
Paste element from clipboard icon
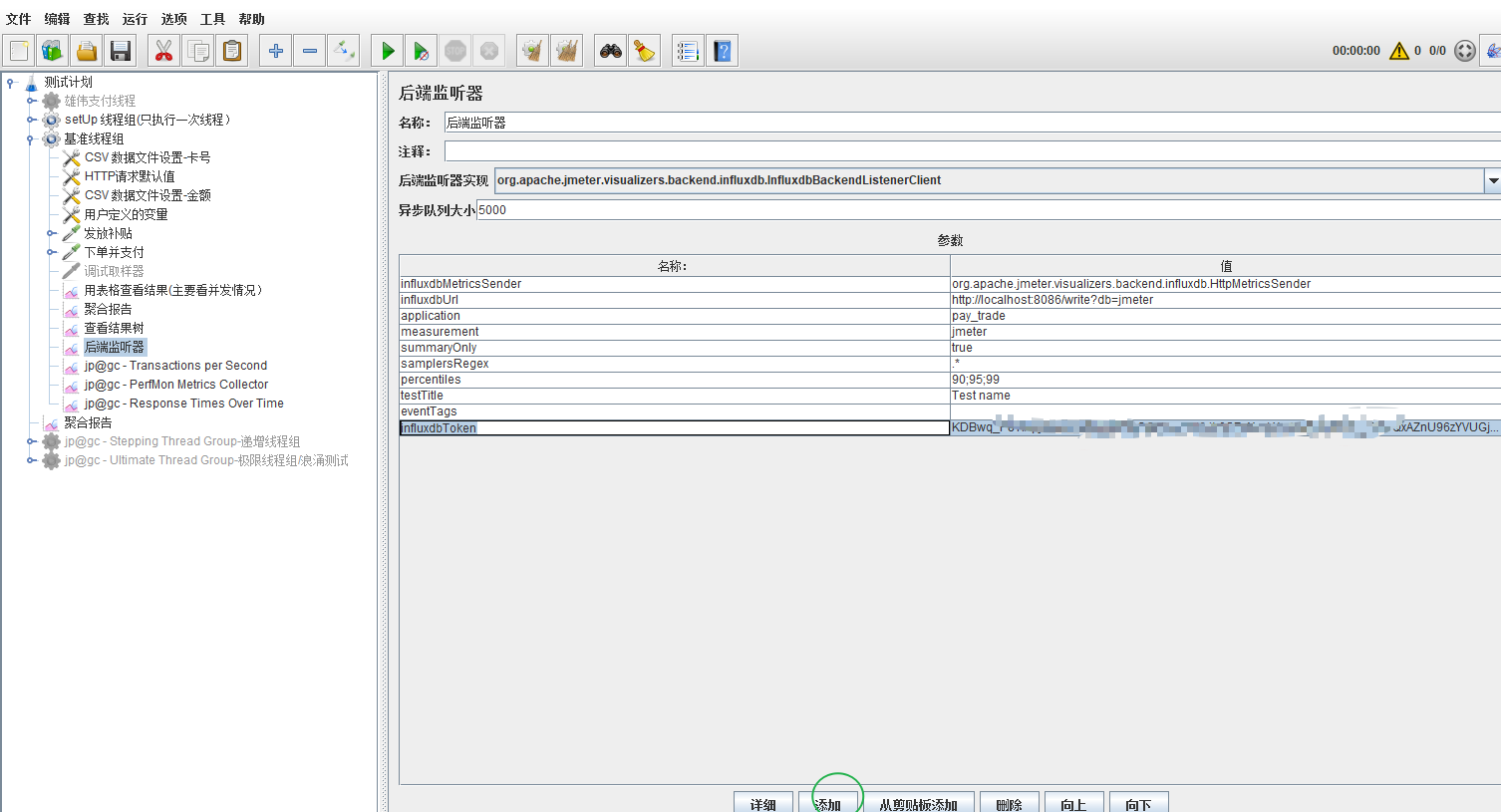(232, 50)
